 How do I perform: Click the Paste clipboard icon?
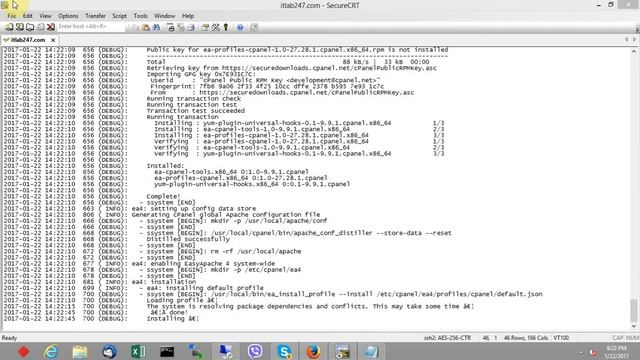[146, 27]
